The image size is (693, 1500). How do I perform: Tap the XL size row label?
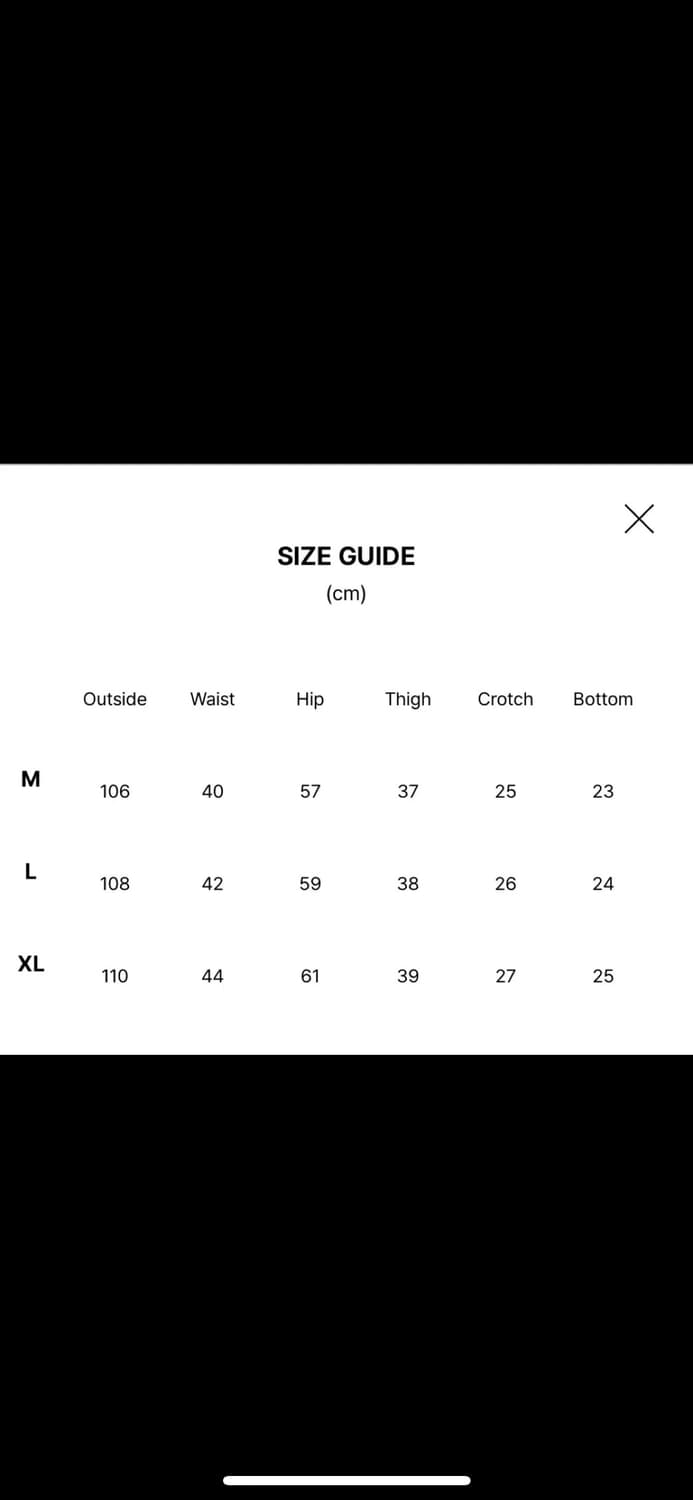(x=31, y=964)
